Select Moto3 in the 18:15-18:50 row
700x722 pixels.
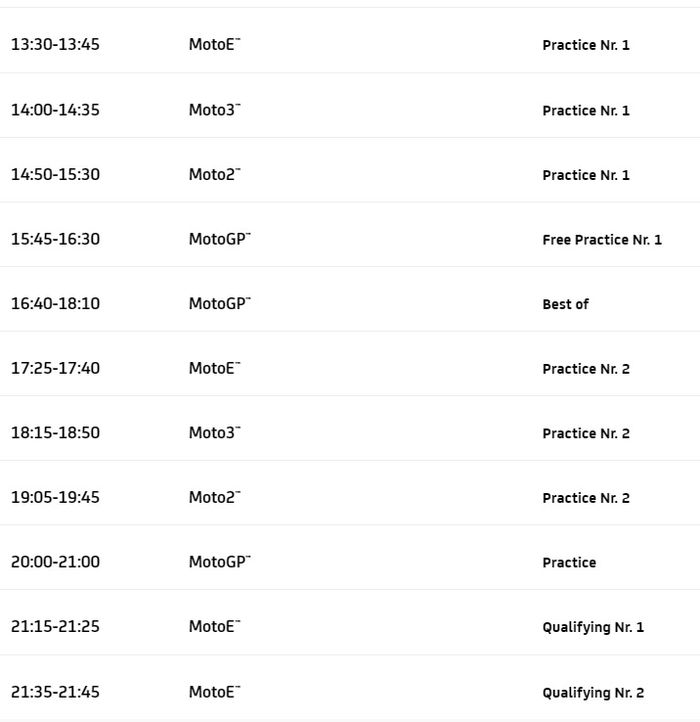pyautogui.click(x=214, y=433)
